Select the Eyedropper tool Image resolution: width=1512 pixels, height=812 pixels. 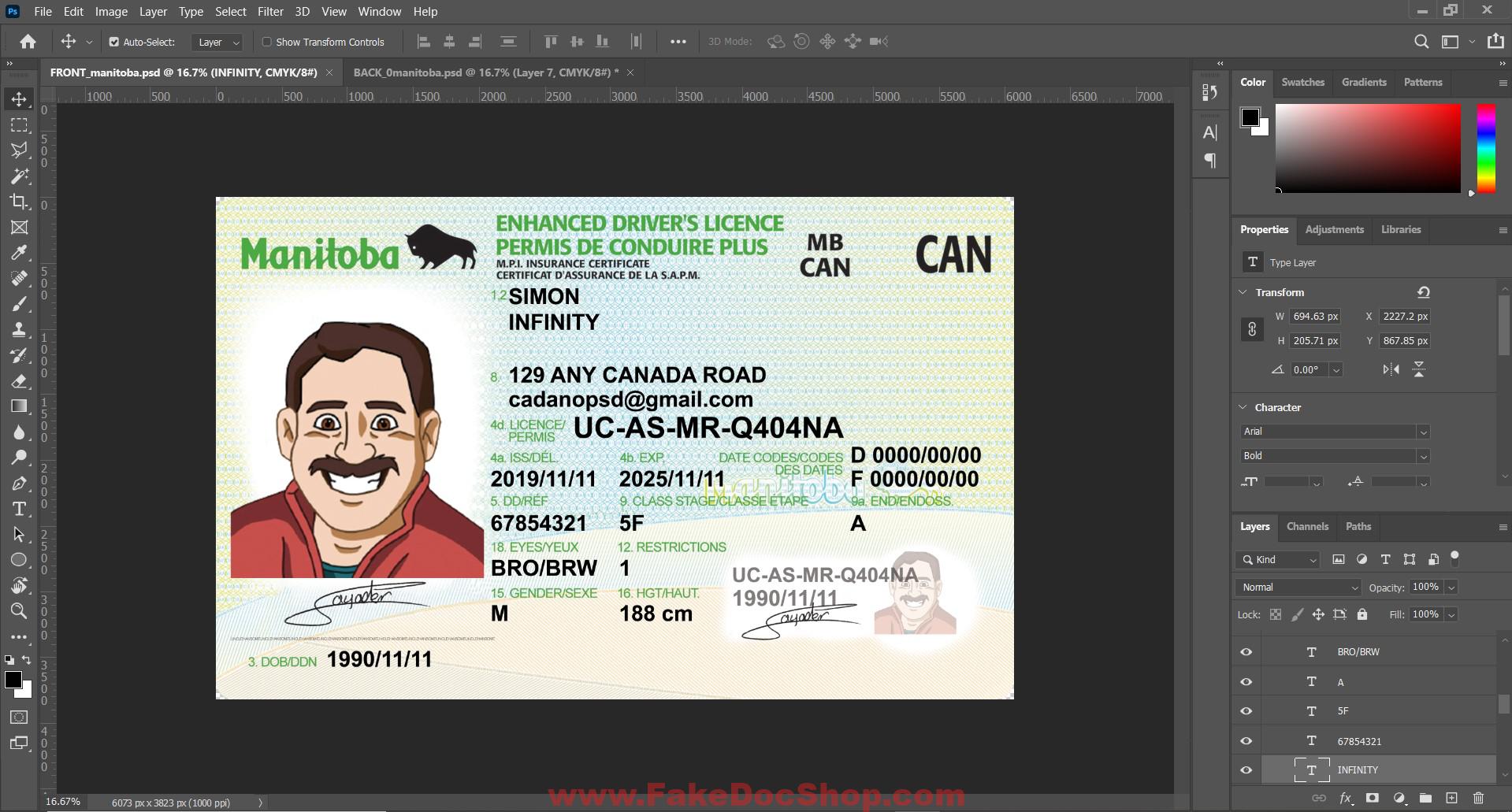20,252
